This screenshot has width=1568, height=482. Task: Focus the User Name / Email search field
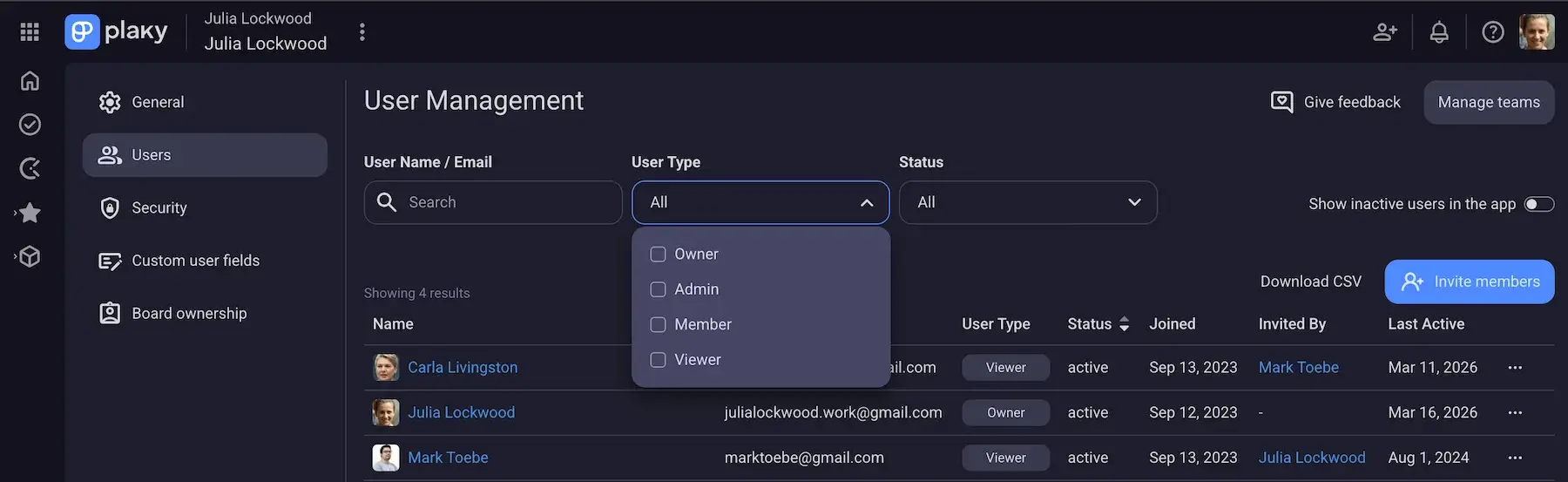tap(493, 202)
